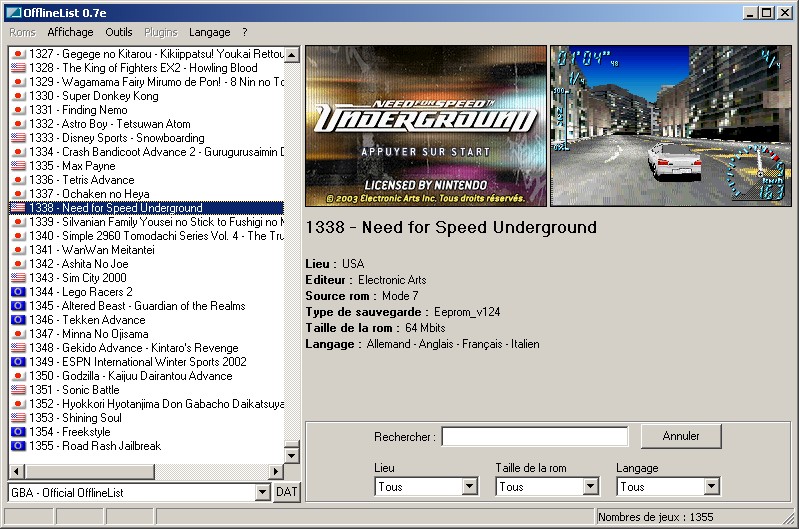Click the USA flag icon of 1333 Disney Sports Snowboarding
This screenshot has width=799, height=529.
18,138
